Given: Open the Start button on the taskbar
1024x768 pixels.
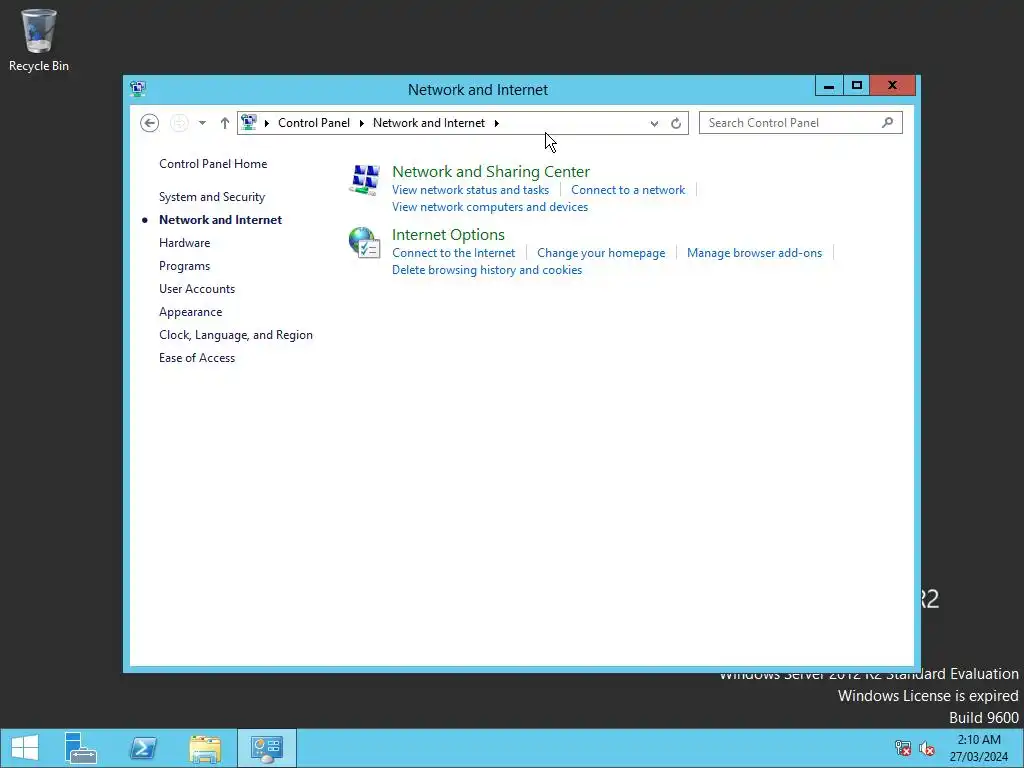Looking at the screenshot, I should [x=25, y=748].
